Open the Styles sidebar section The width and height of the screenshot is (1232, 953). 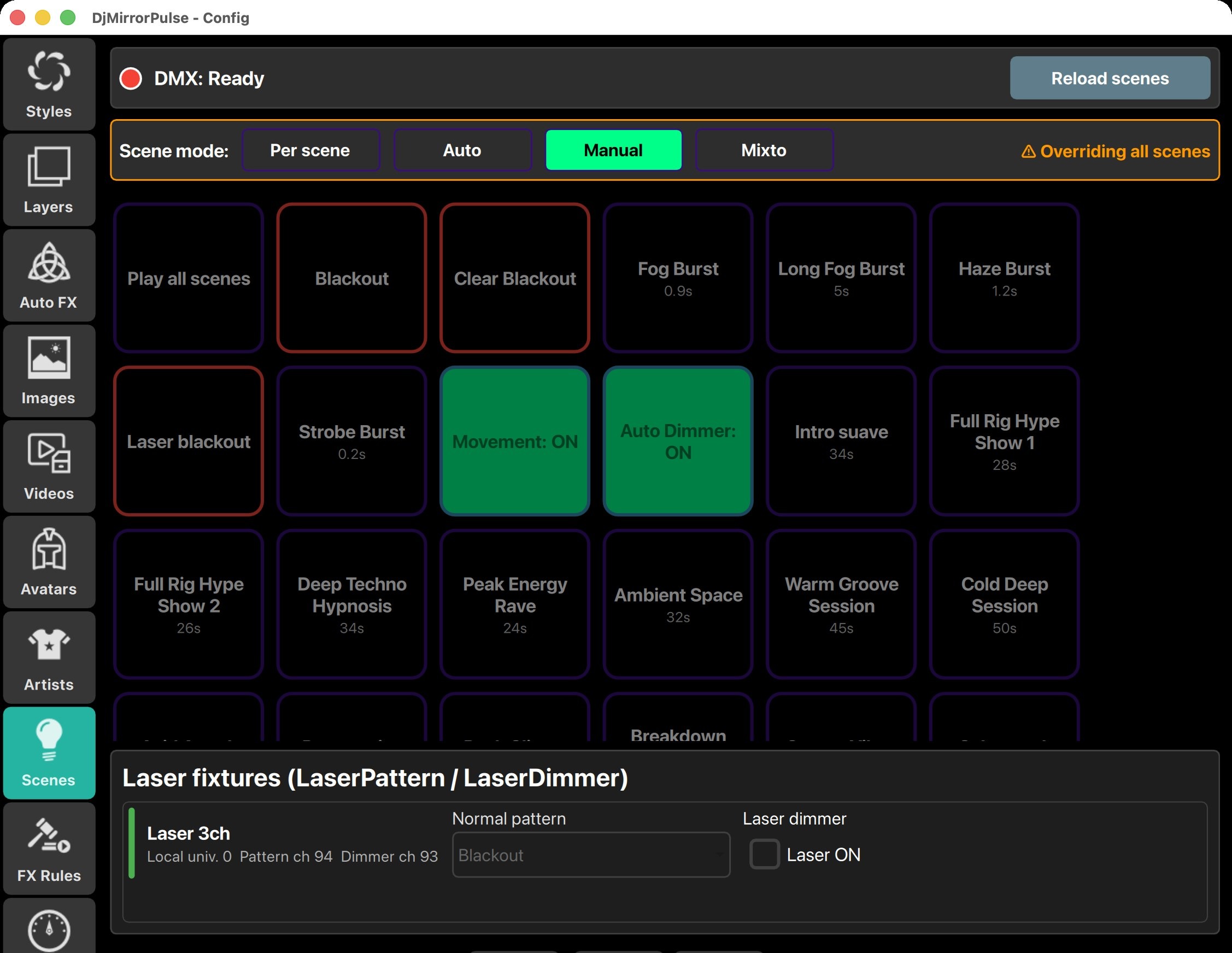(49, 85)
